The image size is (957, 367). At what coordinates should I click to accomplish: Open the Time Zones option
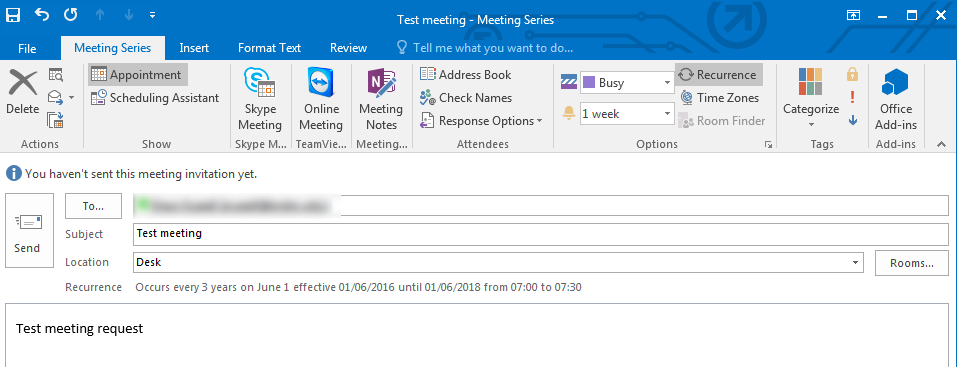[x=720, y=98]
